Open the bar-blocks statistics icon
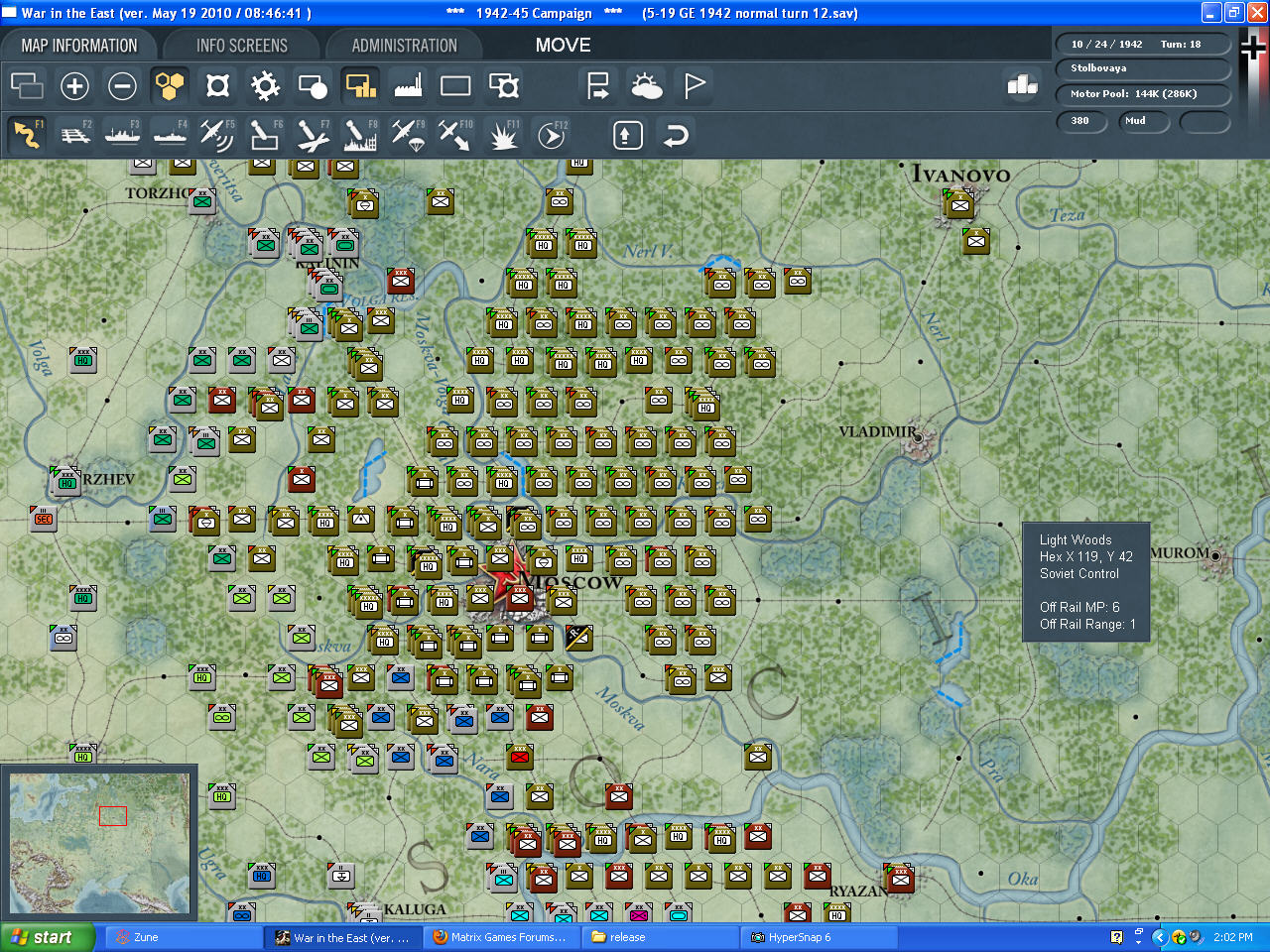The height and width of the screenshot is (952, 1270). tap(1022, 85)
